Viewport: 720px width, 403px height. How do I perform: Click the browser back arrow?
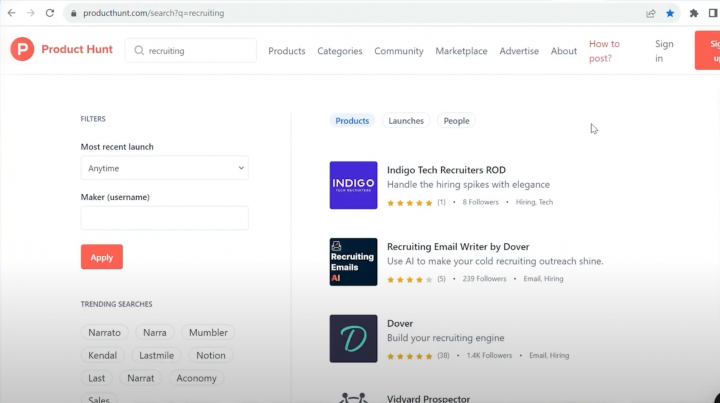pos(11,13)
